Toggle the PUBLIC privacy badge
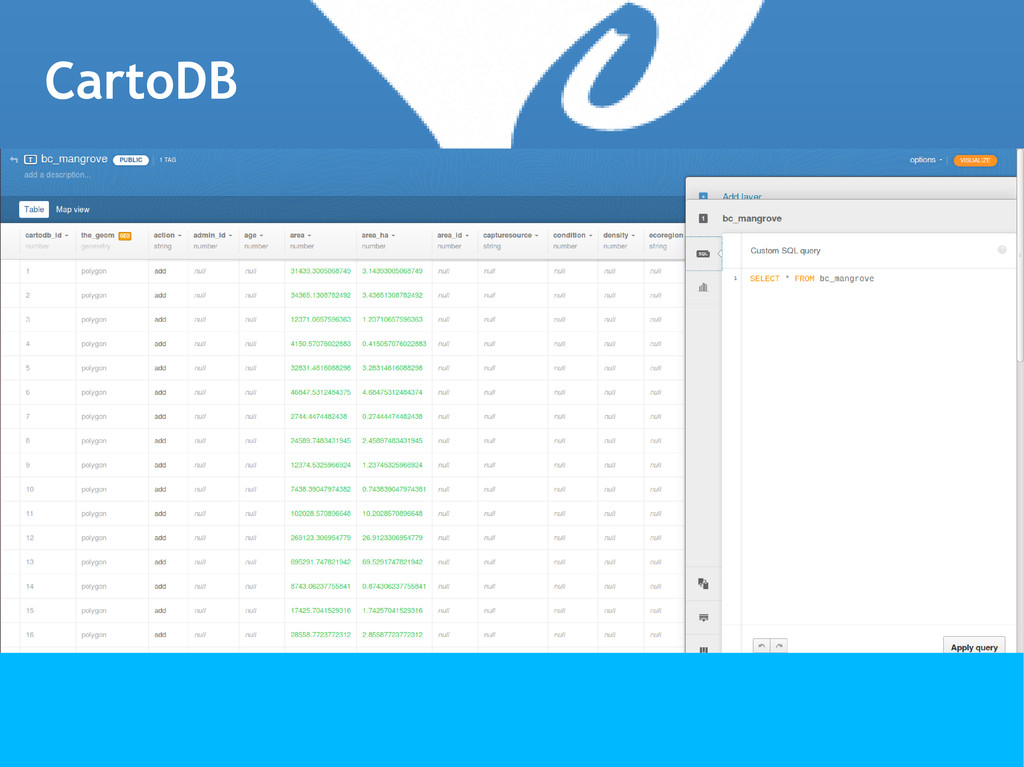1024x767 pixels. tap(131, 159)
